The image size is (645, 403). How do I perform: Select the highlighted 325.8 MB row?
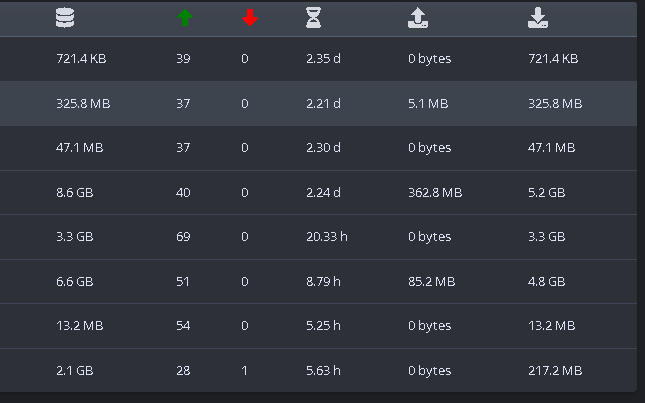318,104
